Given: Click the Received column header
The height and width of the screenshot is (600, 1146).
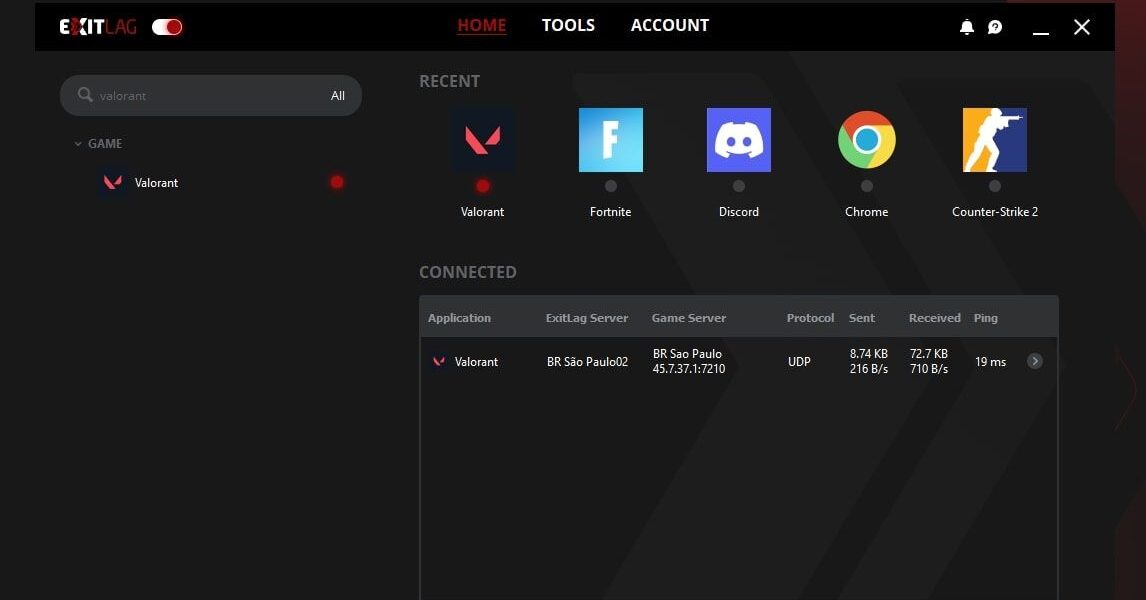Looking at the screenshot, I should 935,318.
